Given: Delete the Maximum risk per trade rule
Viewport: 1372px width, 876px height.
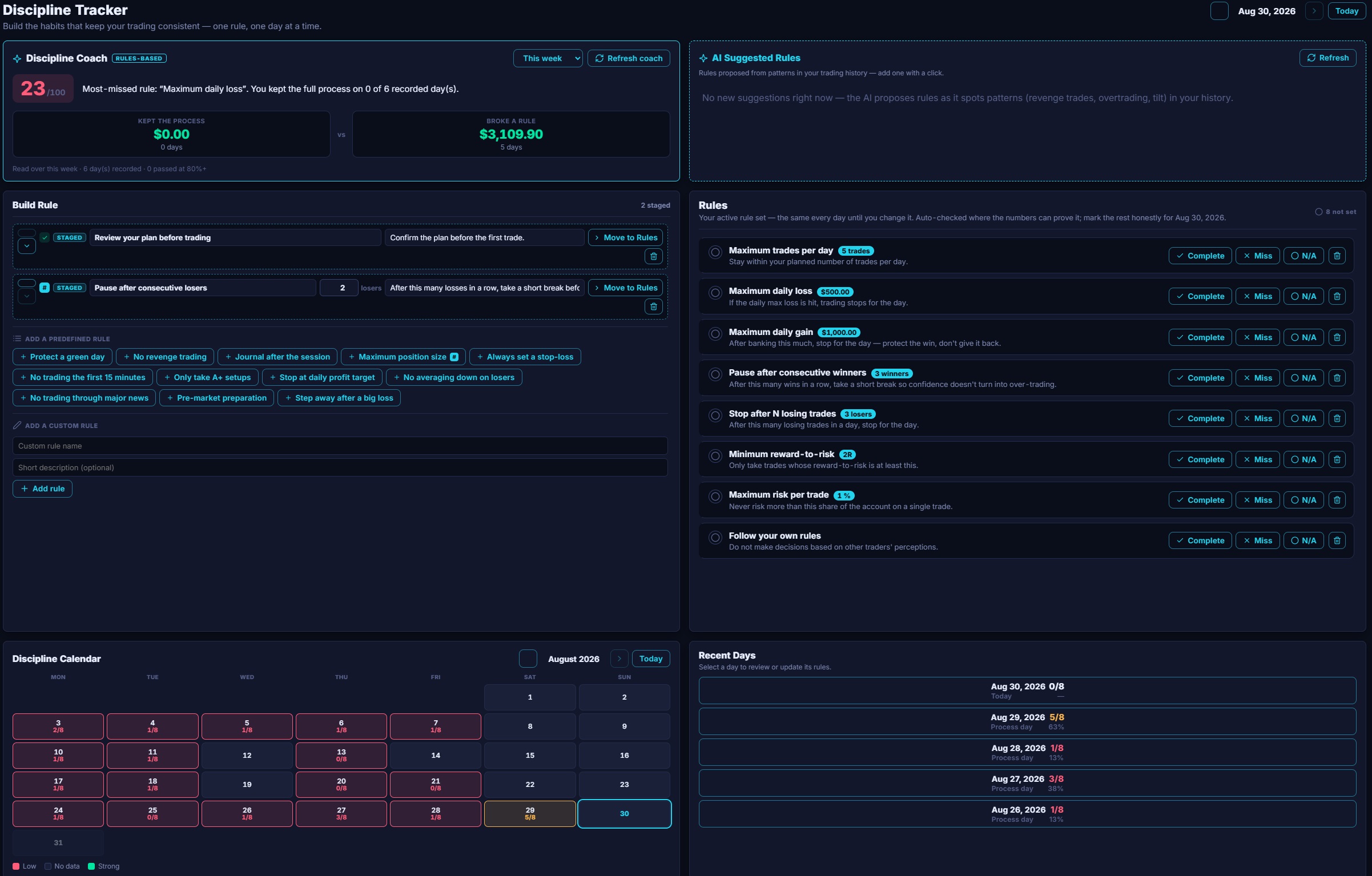Looking at the screenshot, I should pyautogui.click(x=1337, y=500).
